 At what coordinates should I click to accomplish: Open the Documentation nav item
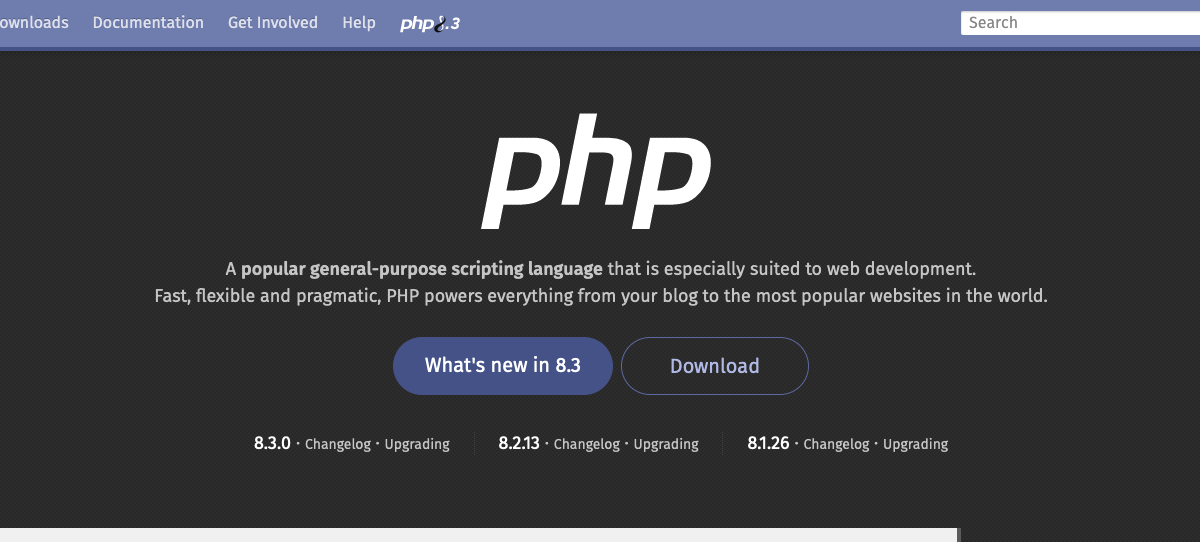coord(148,22)
